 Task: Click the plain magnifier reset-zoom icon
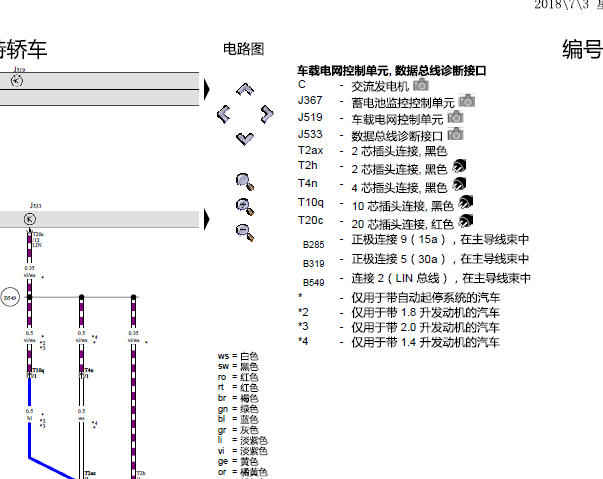pos(245,182)
